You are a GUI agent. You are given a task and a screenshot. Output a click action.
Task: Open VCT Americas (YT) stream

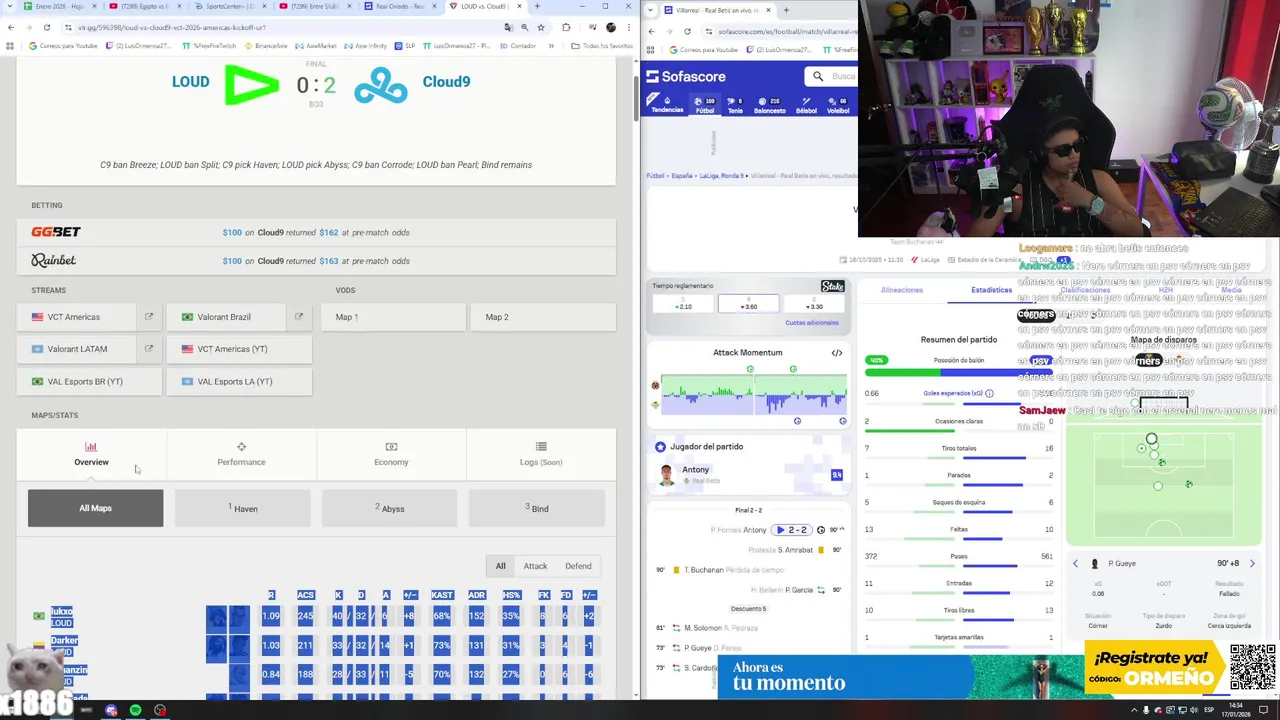[x=239, y=349]
